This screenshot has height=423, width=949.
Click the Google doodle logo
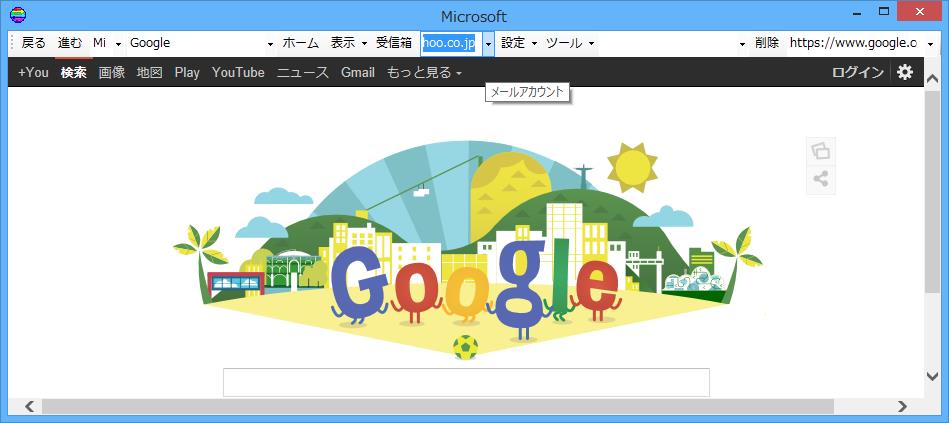[467, 250]
